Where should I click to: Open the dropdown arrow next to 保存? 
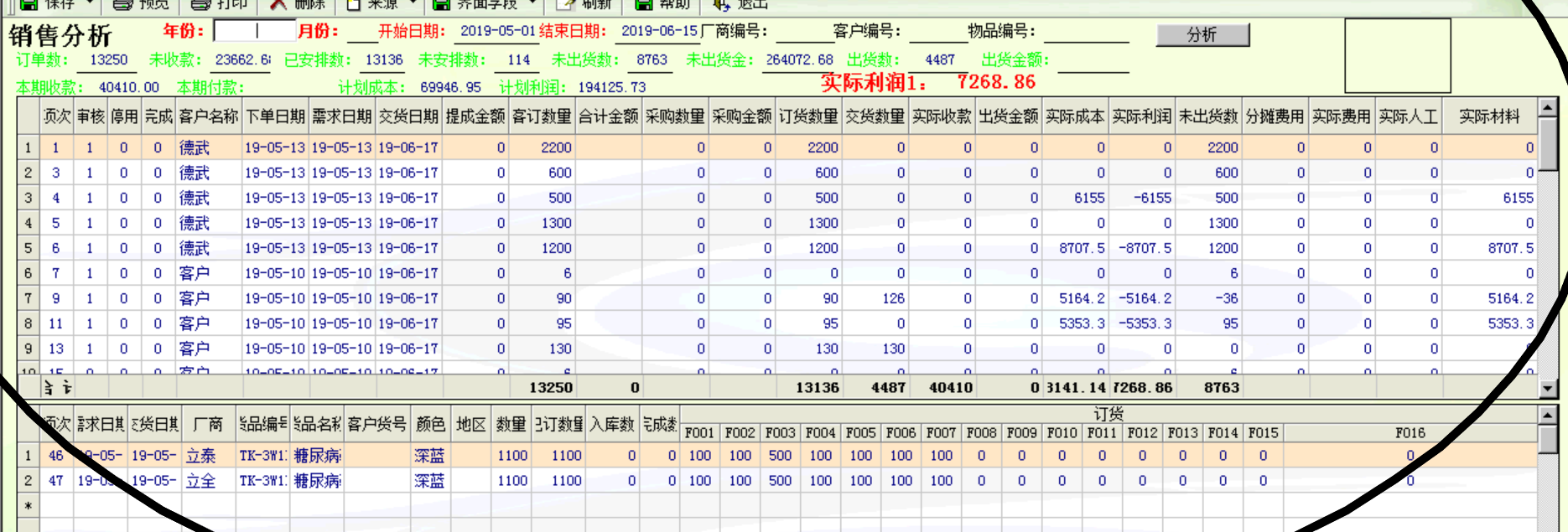pos(90,3)
